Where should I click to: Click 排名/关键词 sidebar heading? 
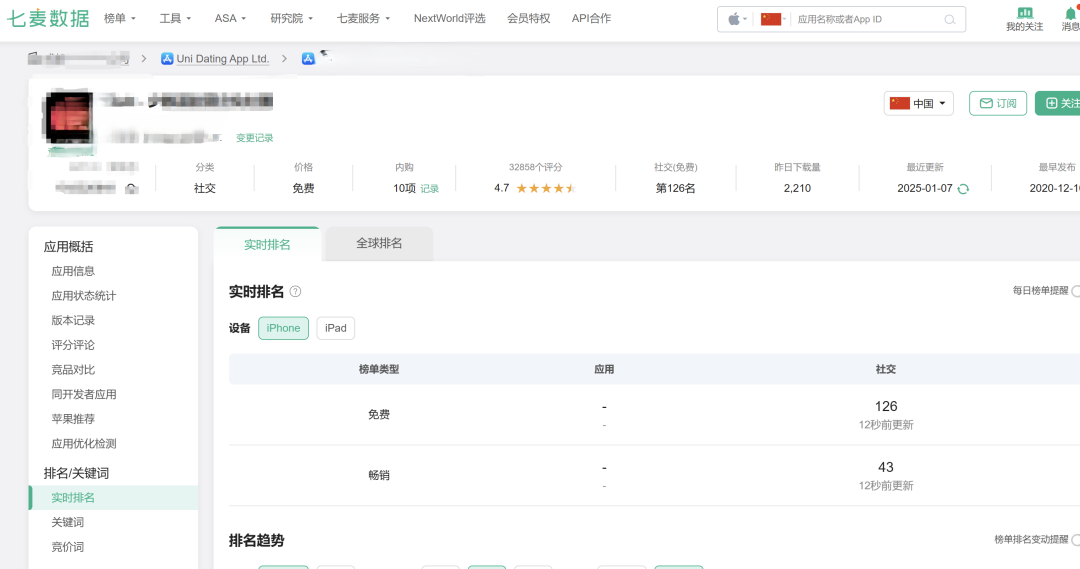(x=76, y=473)
